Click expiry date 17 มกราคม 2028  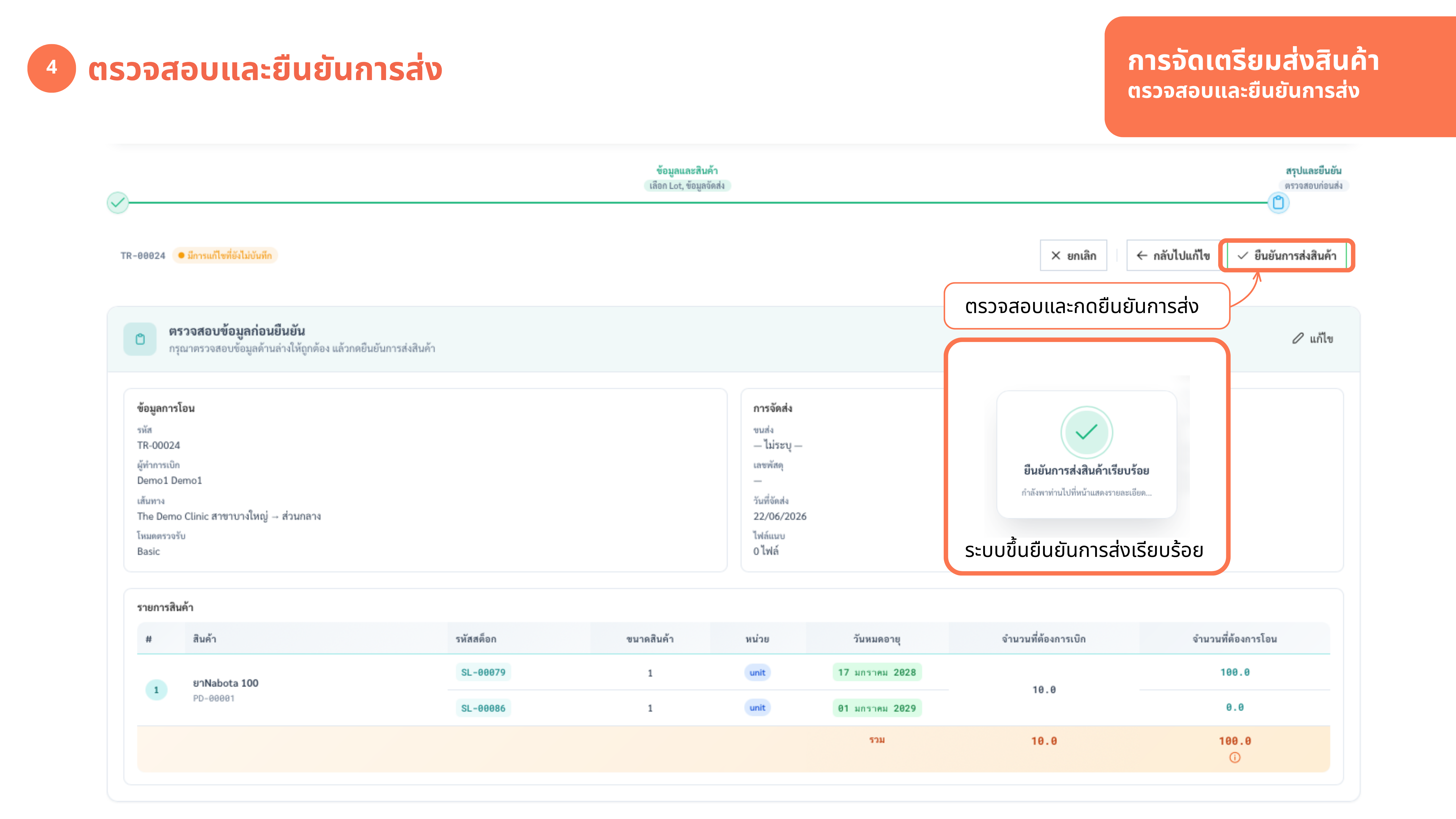coord(877,672)
